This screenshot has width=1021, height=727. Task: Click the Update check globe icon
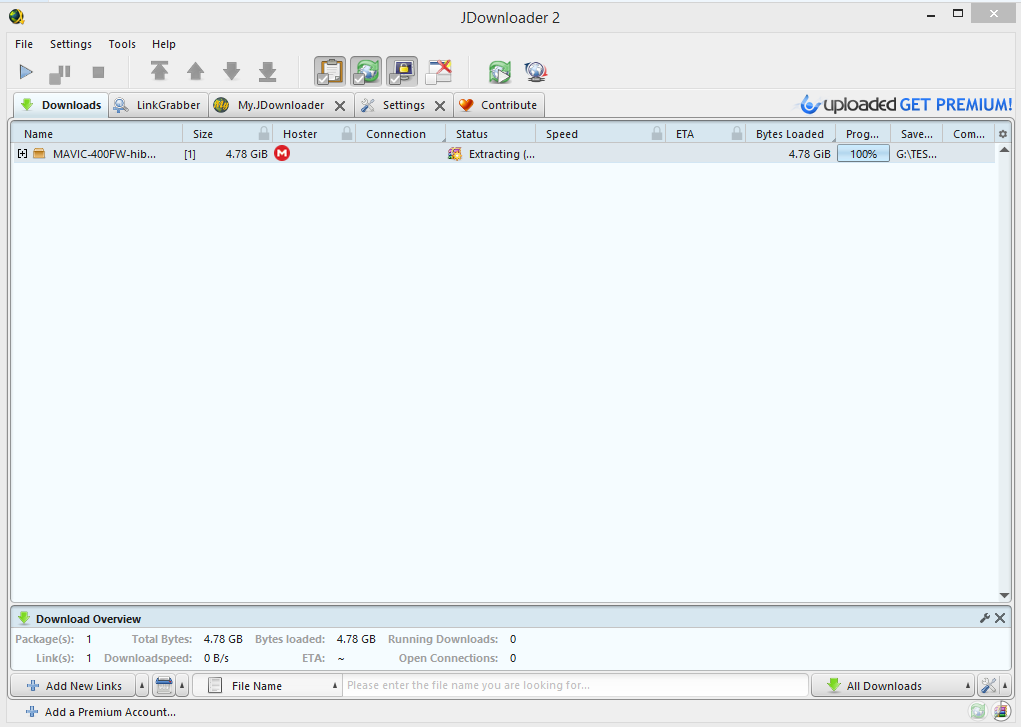tap(536, 72)
